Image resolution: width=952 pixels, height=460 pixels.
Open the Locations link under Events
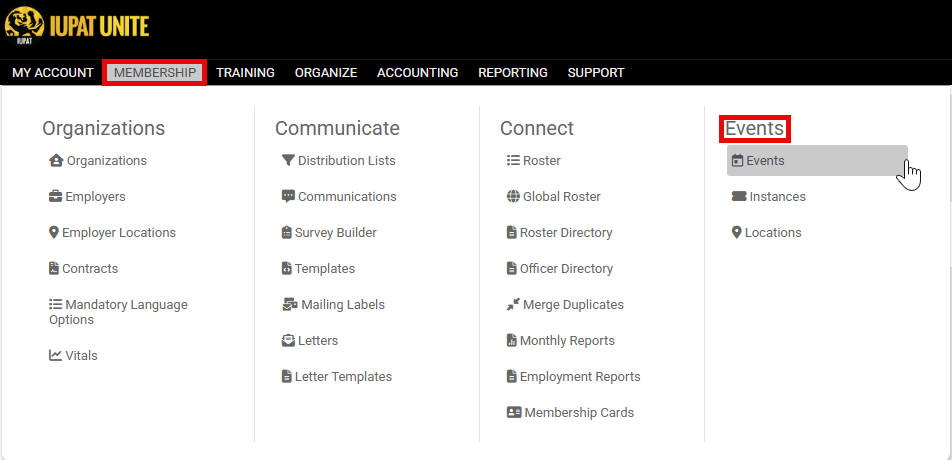coord(773,232)
